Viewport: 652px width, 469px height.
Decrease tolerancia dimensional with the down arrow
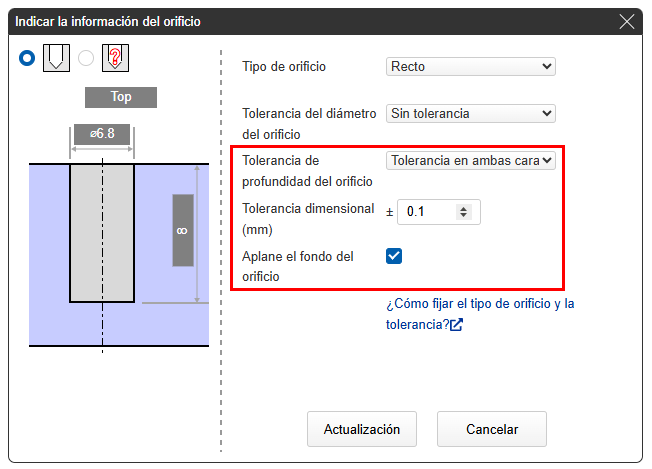[x=462, y=216]
